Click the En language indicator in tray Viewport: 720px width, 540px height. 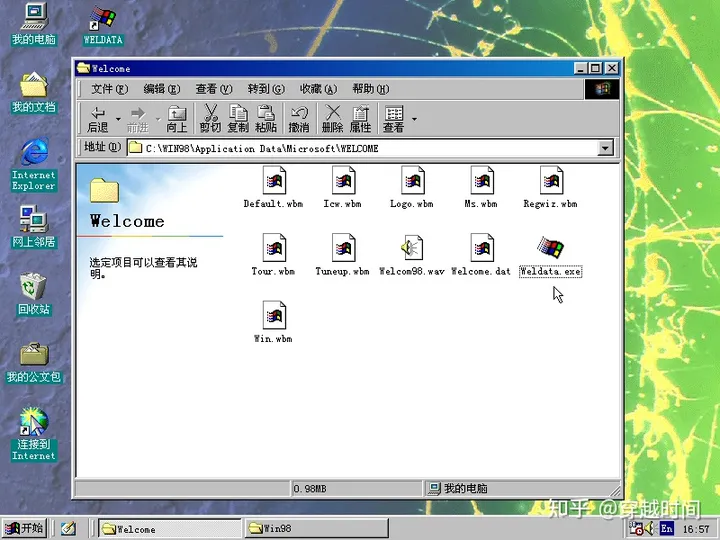click(666, 529)
